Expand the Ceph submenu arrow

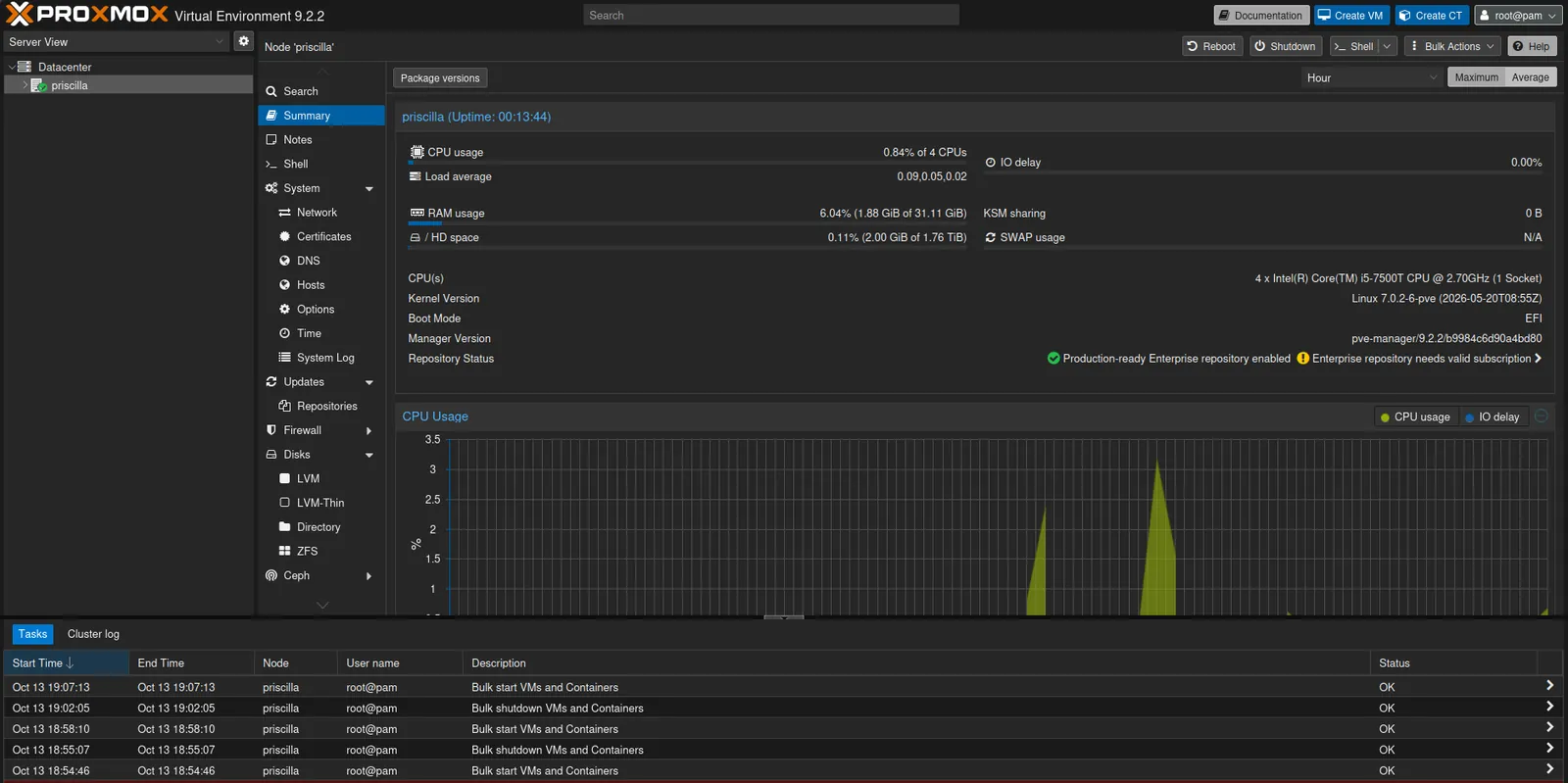[x=369, y=576]
